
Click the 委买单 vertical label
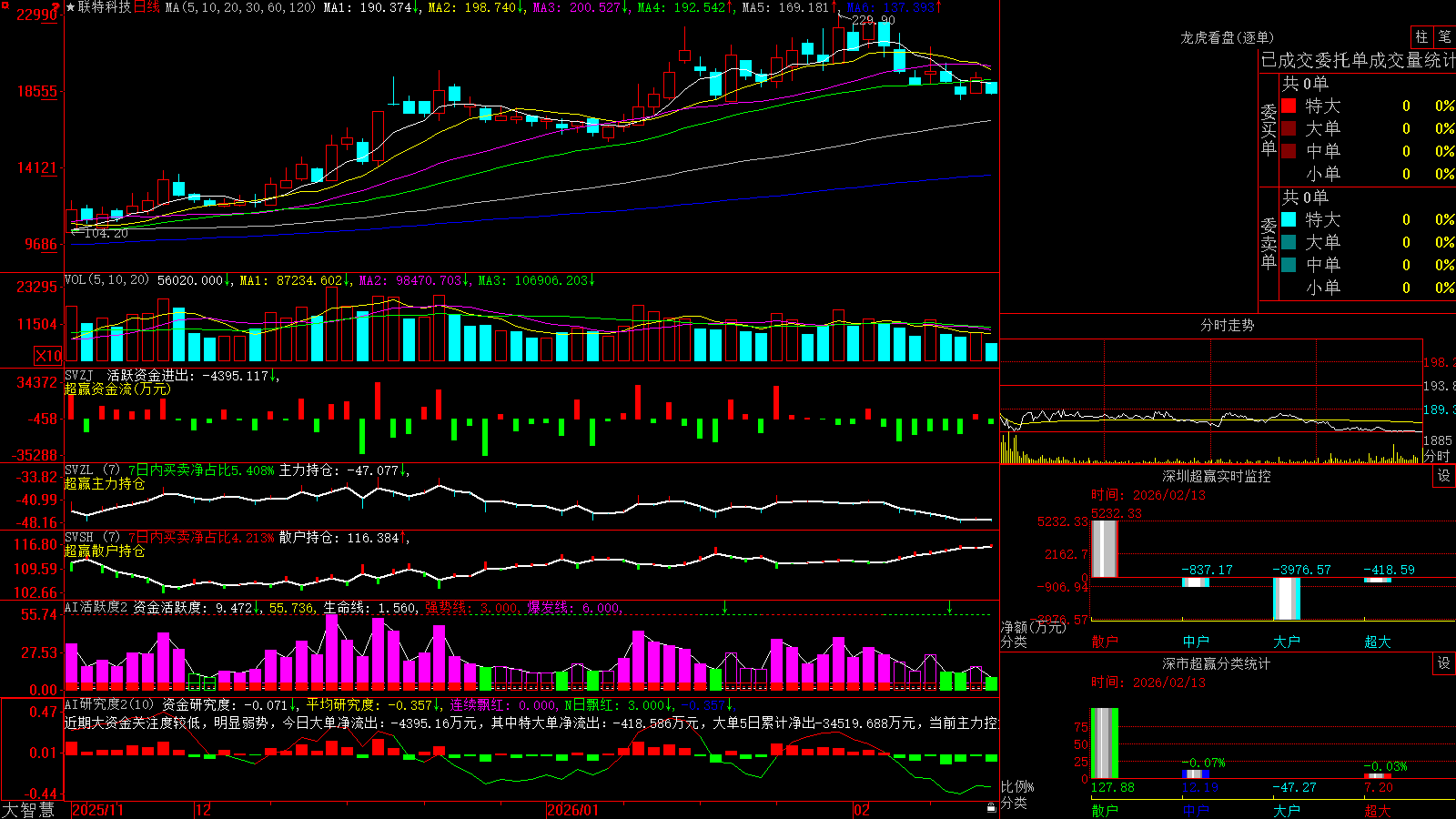1269,130
